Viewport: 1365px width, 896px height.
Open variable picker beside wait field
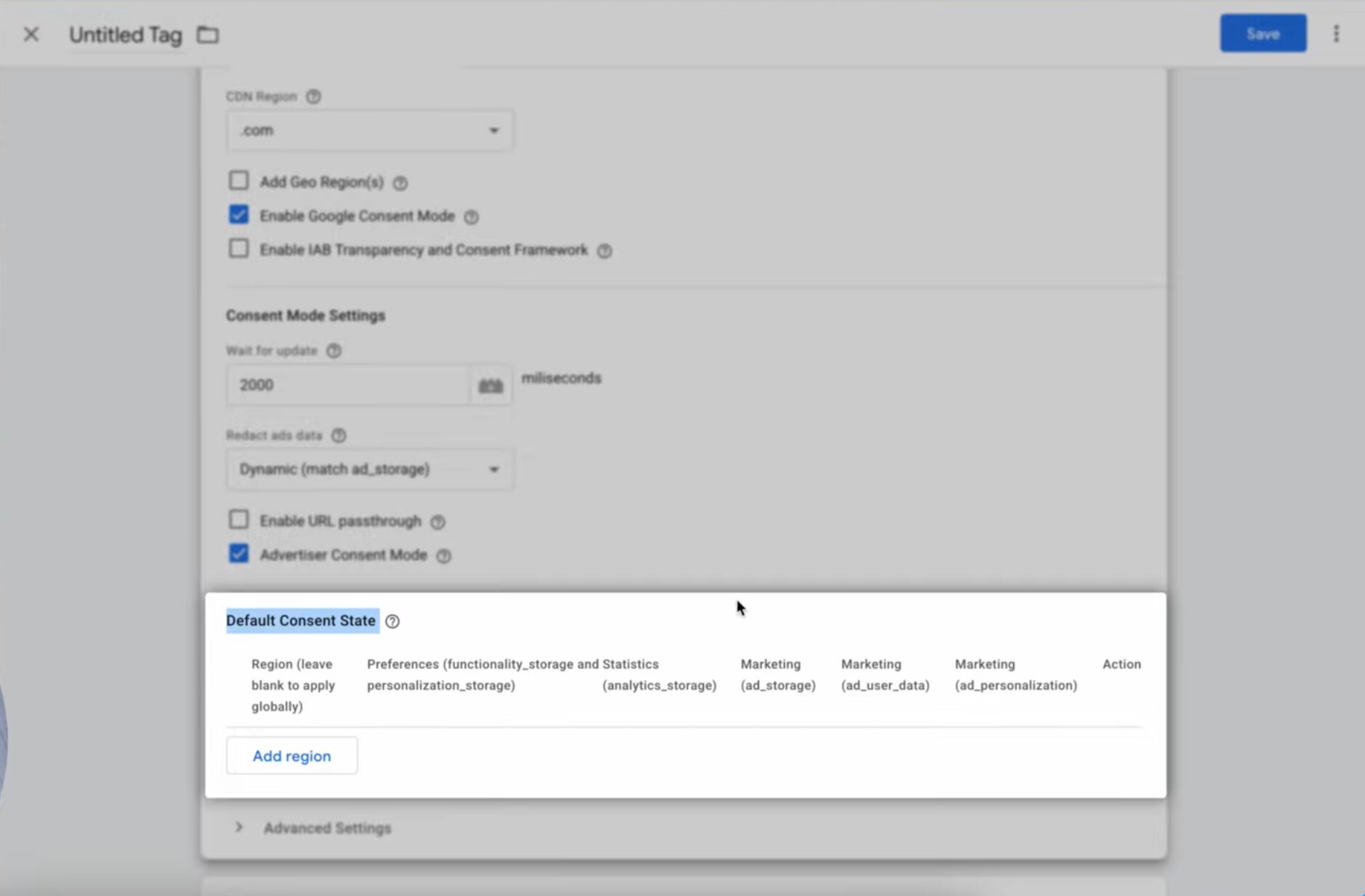[491, 385]
